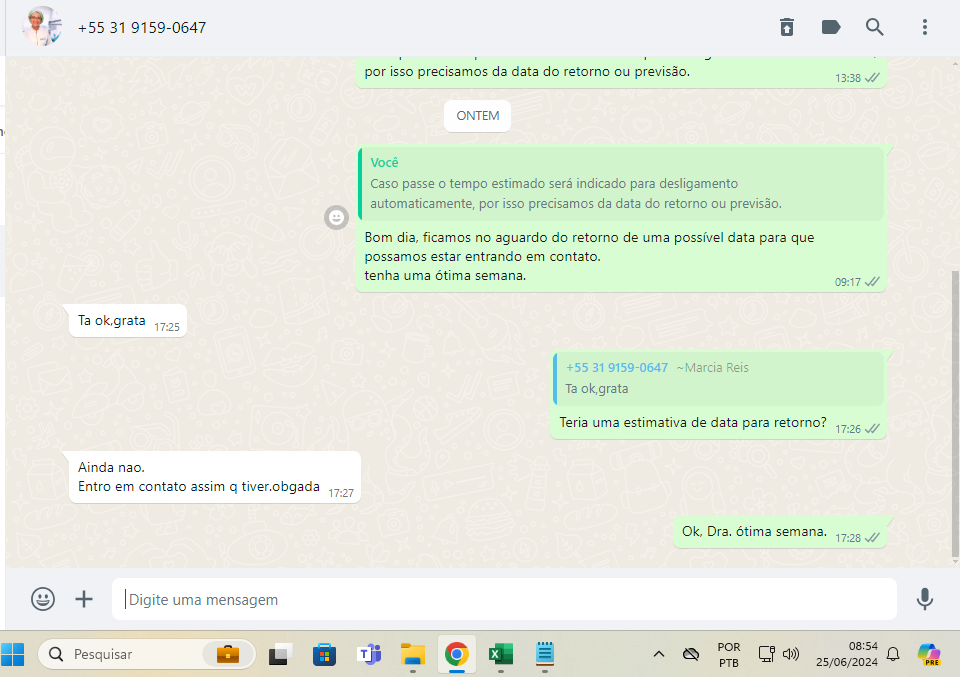Jump to quoted 'Você' message preview

tap(621, 183)
